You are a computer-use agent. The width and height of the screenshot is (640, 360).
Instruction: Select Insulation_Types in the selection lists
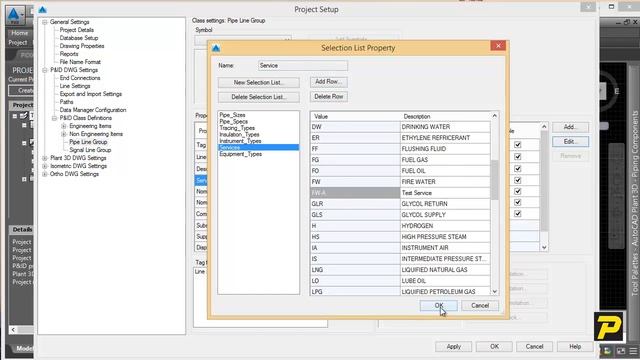pos(239,134)
